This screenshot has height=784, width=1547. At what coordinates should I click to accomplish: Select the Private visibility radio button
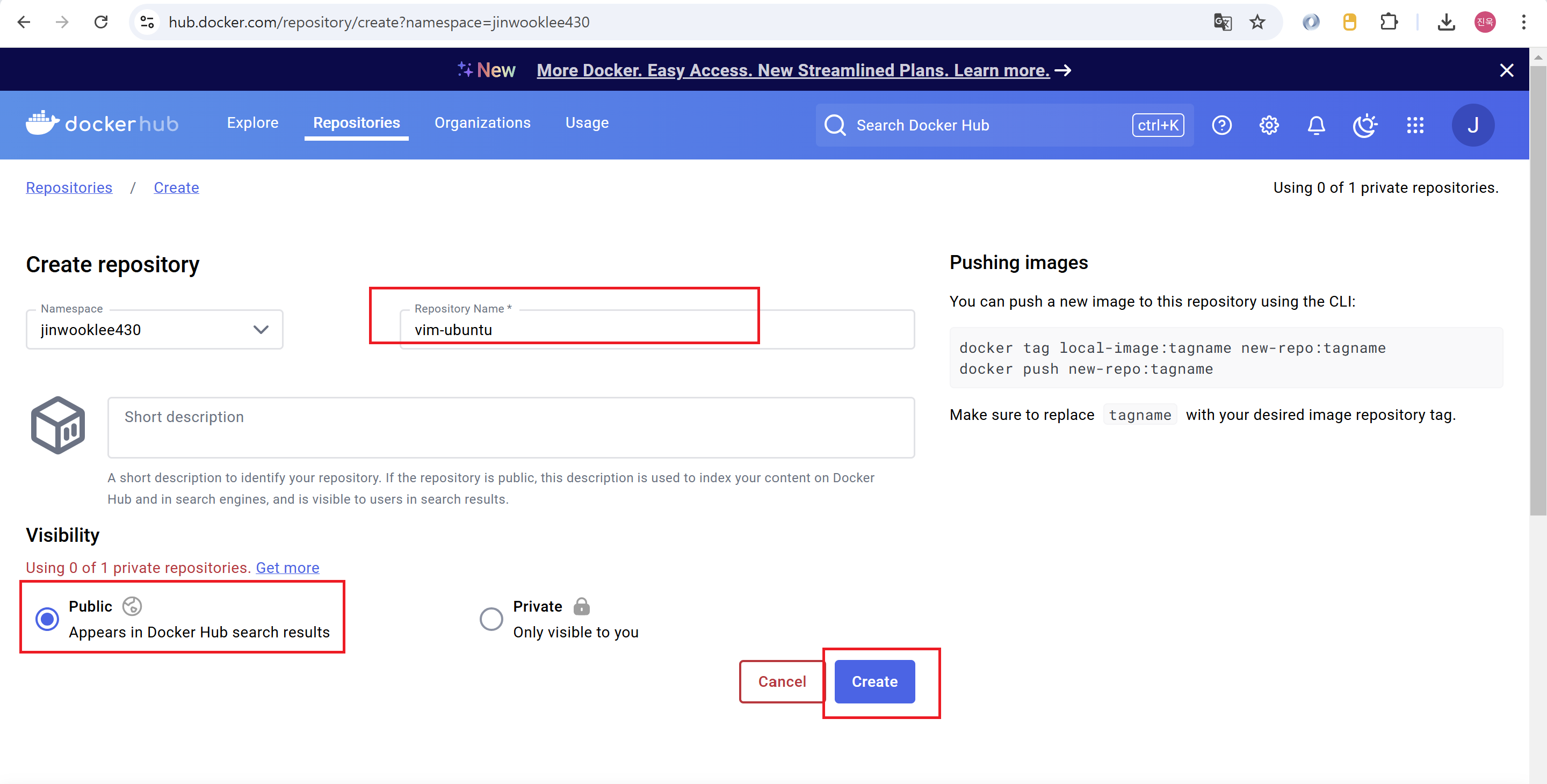(490, 618)
